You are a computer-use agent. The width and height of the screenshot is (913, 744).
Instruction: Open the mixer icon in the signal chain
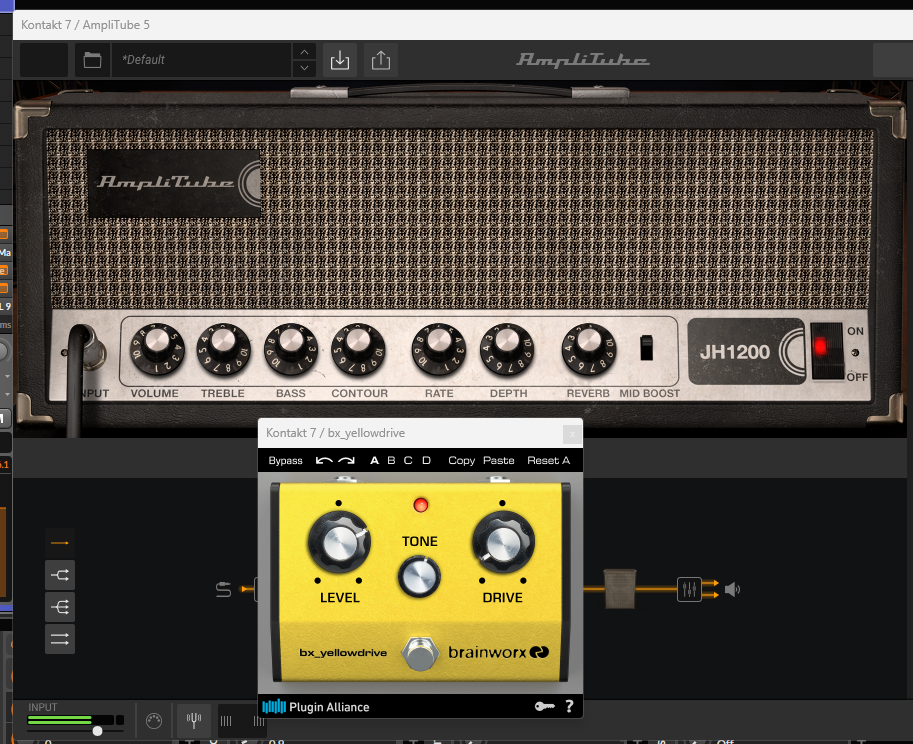click(689, 589)
